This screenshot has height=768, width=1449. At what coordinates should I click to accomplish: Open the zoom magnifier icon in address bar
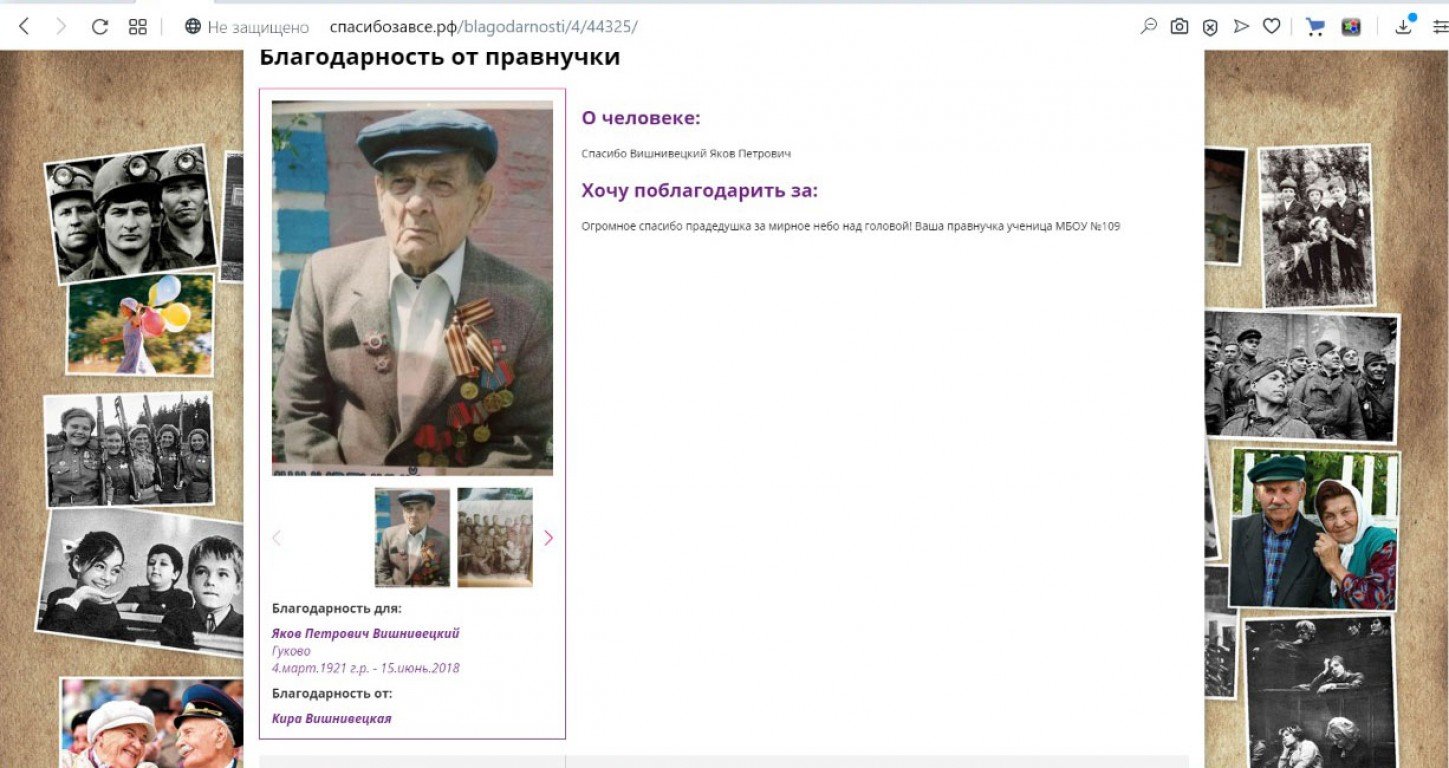pos(1149,27)
